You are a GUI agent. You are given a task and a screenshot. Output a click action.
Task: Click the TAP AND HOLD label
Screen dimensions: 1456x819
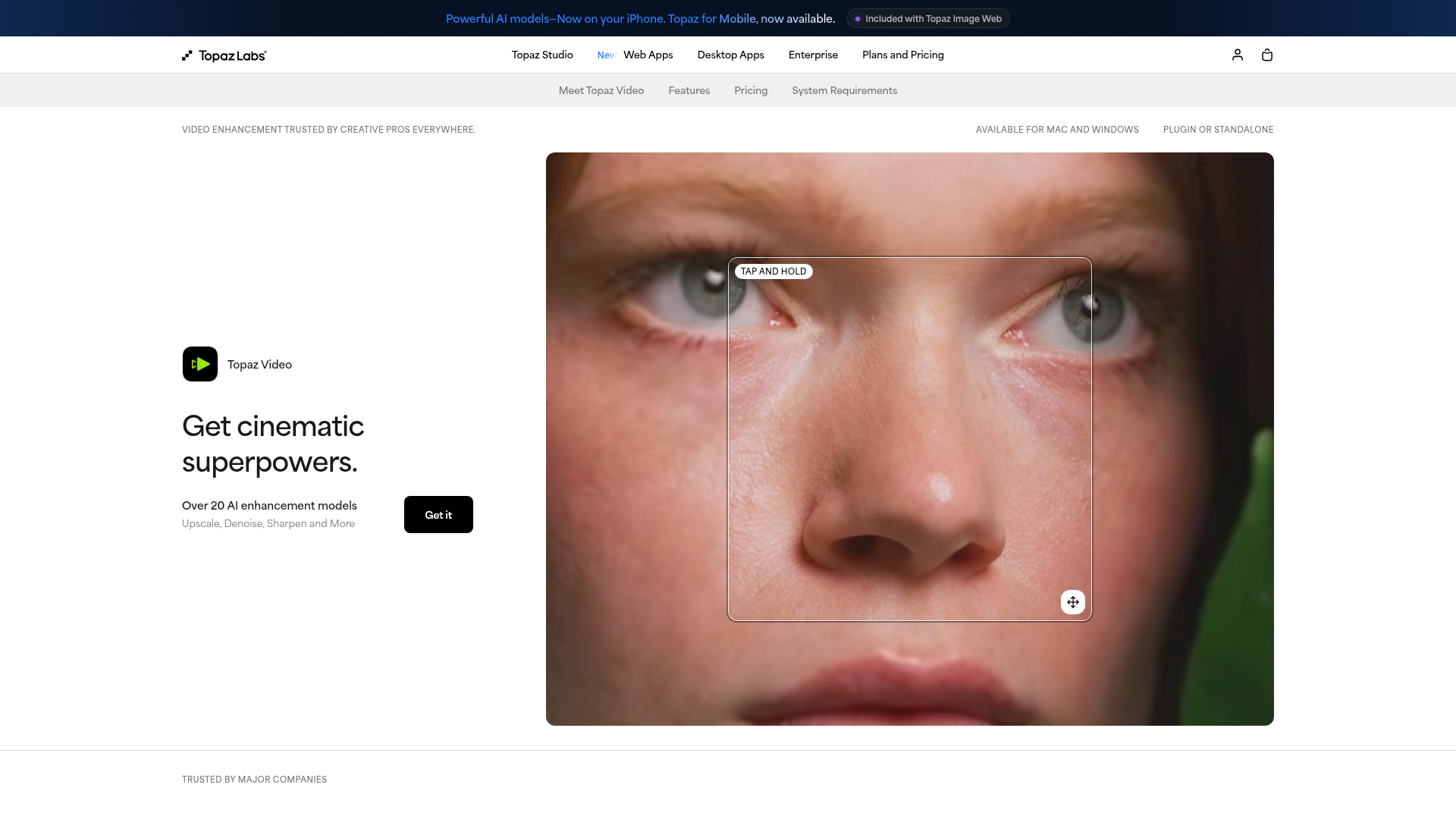click(773, 271)
